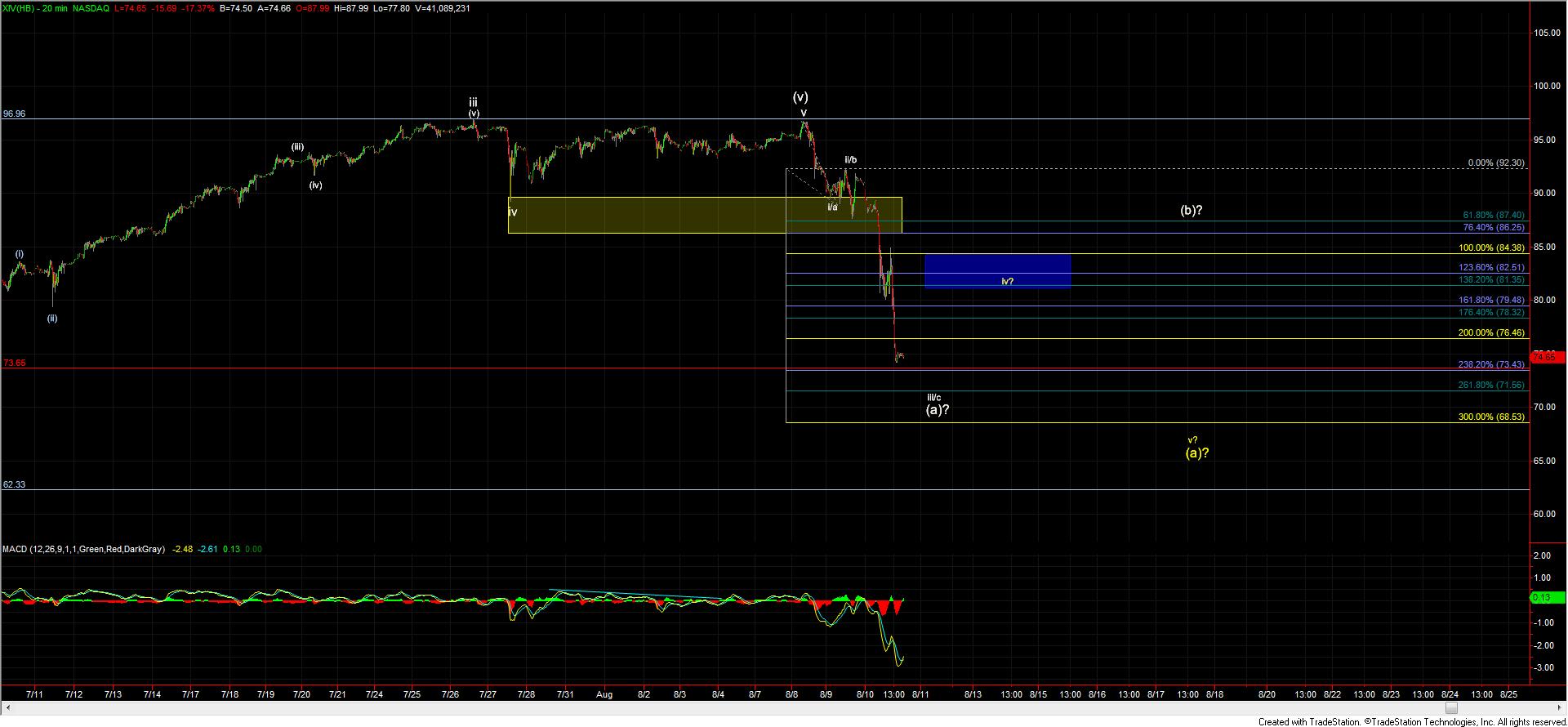Select the 100.00% (84.38) Fibonacci label
This screenshot has width=1568, height=727.
tap(1491, 248)
